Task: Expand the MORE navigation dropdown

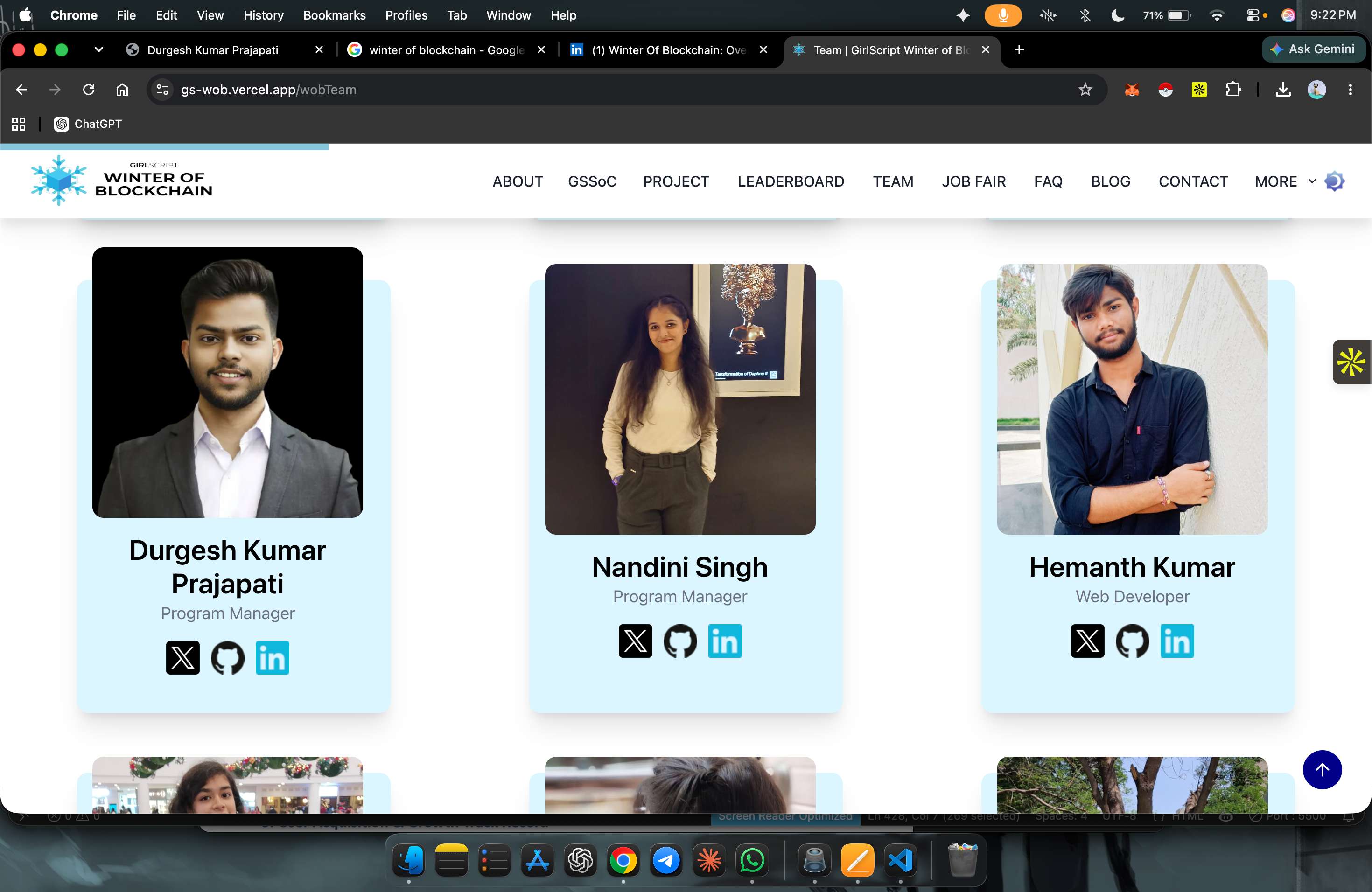Action: pos(1285,181)
